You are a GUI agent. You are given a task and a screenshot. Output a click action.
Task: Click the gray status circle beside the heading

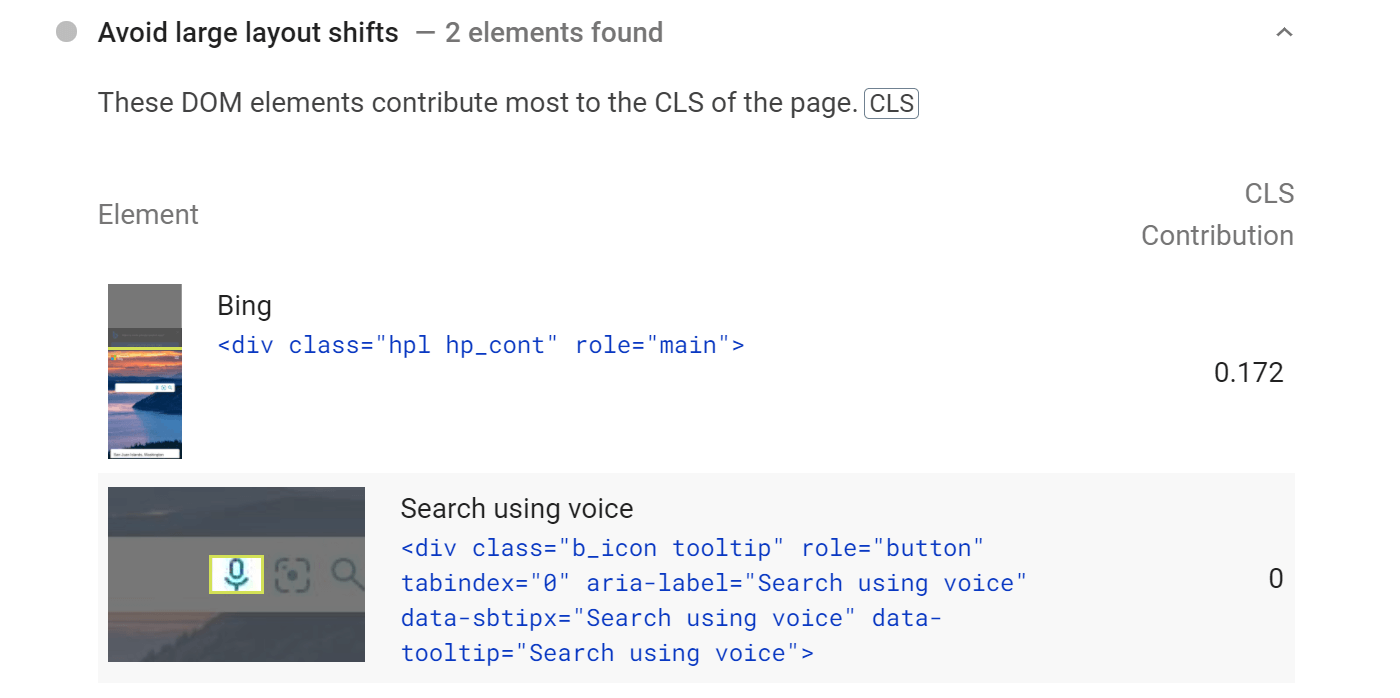point(66,32)
